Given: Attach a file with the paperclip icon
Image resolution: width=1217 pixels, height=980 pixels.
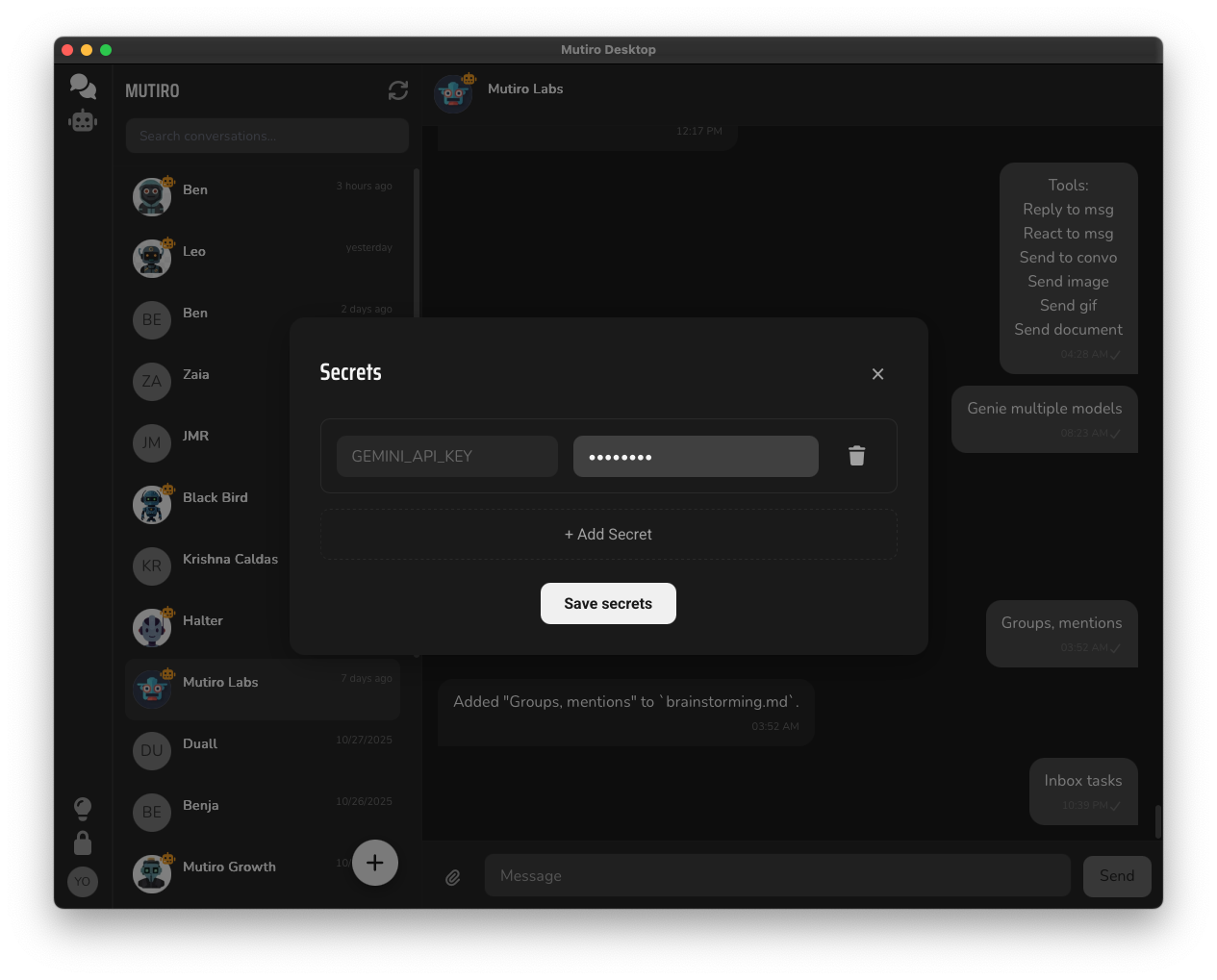Looking at the screenshot, I should click(453, 876).
